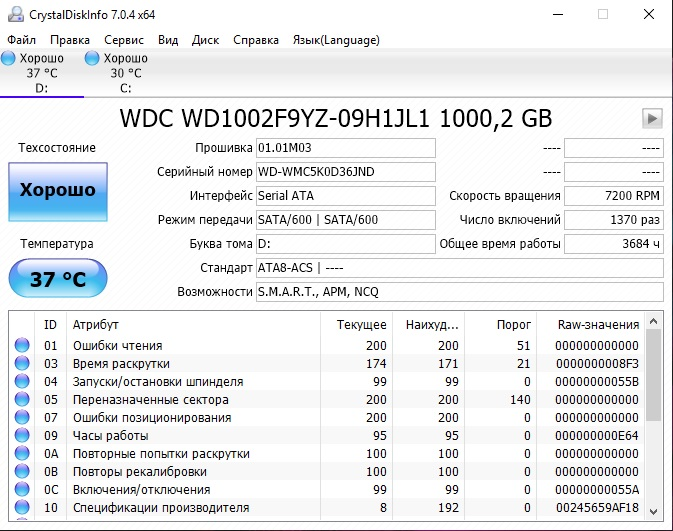Click the ID column header
The height and width of the screenshot is (531, 673).
[50, 325]
